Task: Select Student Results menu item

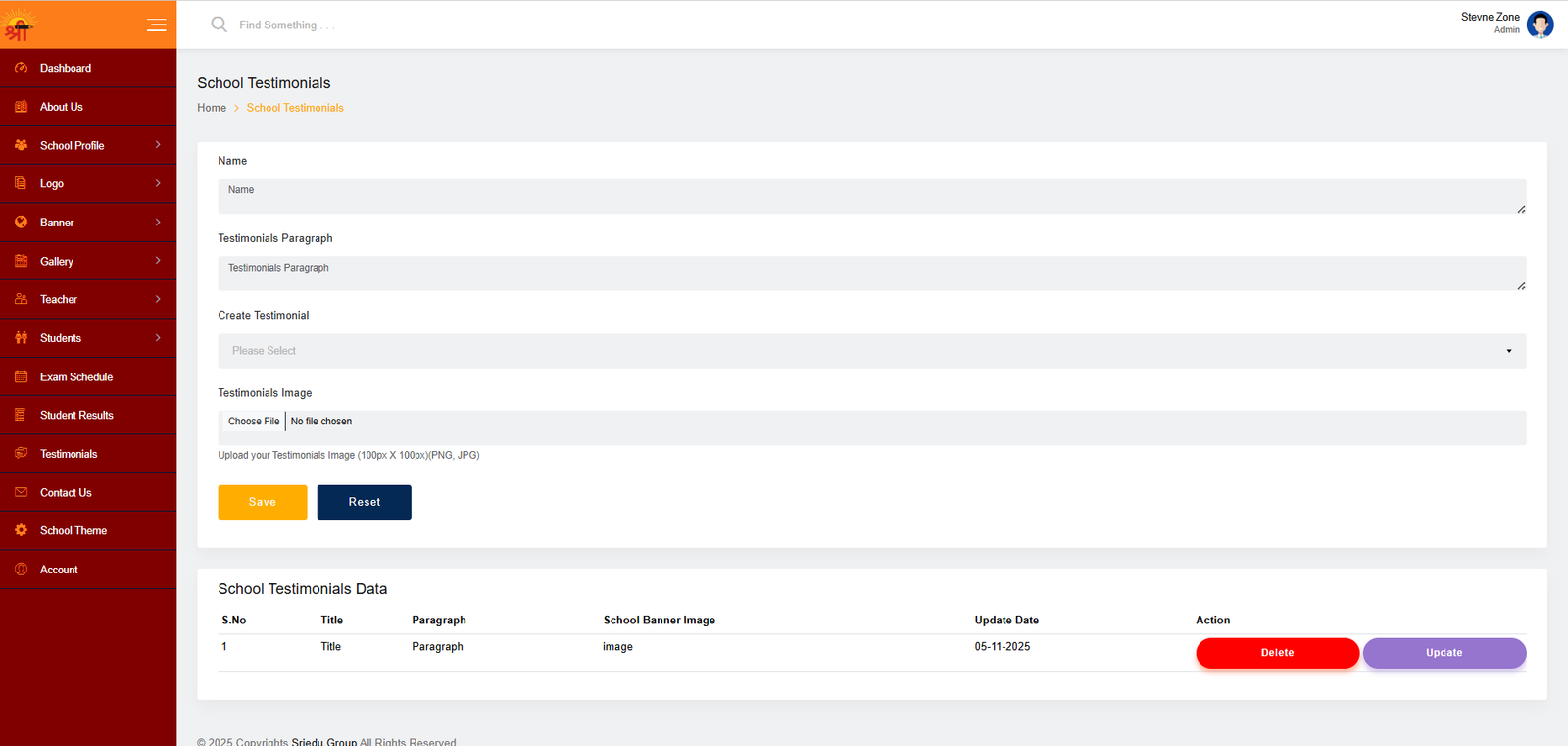Action: (88, 415)
